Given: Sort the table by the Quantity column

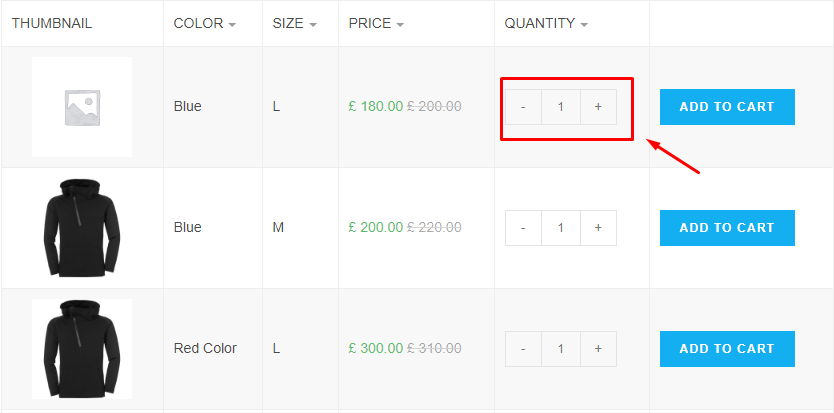Looking at the screenshot, I should [x=546, y=23].
